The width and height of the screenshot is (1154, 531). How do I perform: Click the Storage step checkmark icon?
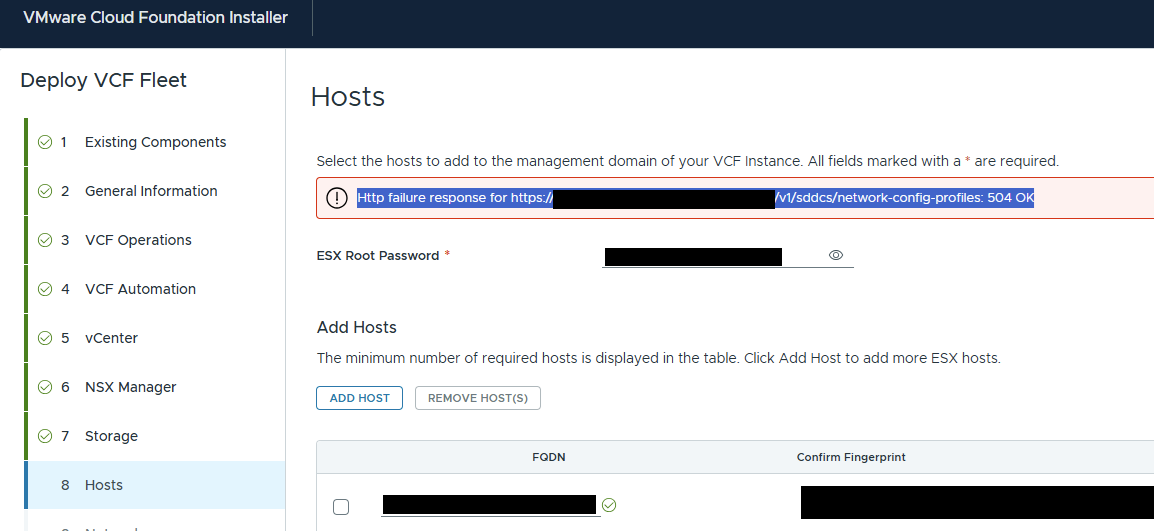[45, 436]
